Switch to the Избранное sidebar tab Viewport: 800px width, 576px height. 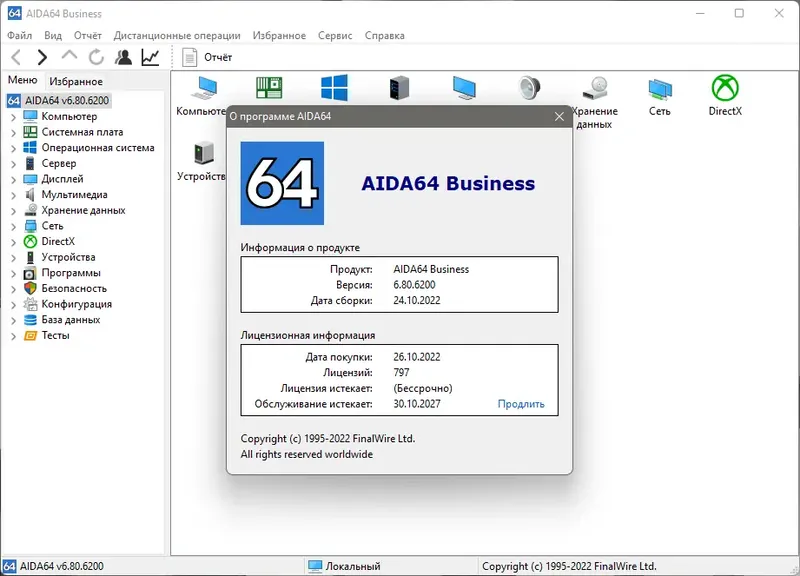coord(76,81)
